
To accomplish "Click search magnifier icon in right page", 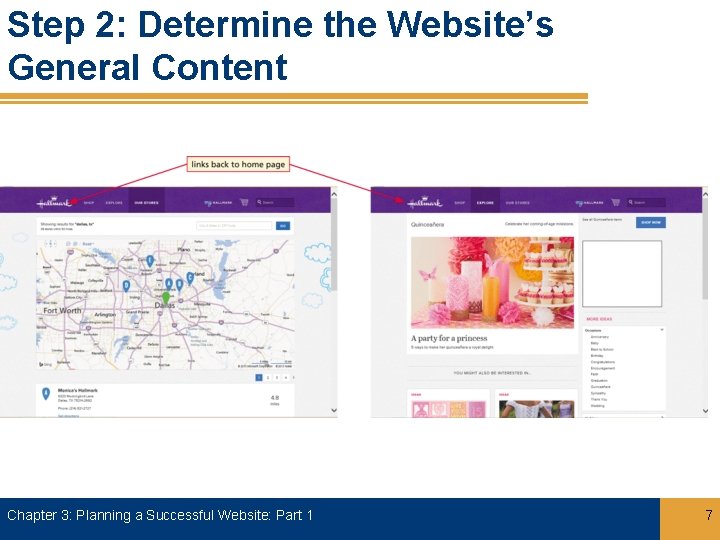I will click(x=630, y=202).
